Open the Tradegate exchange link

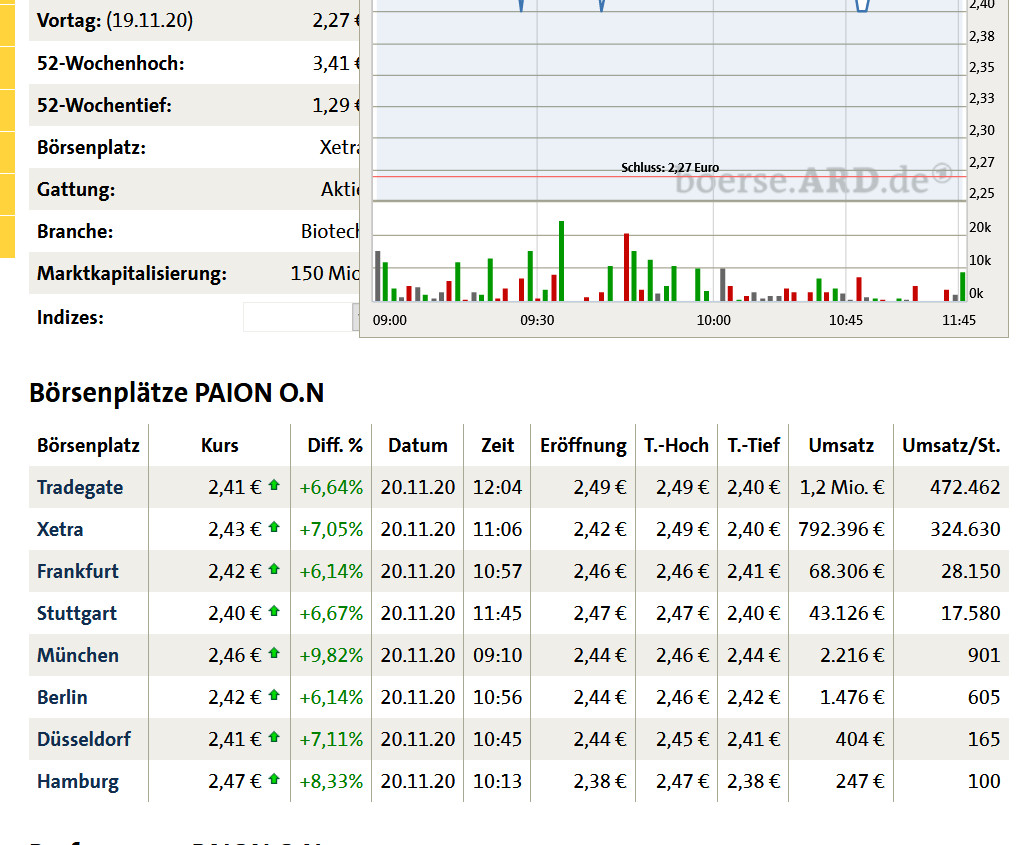(x=80, y=488)
